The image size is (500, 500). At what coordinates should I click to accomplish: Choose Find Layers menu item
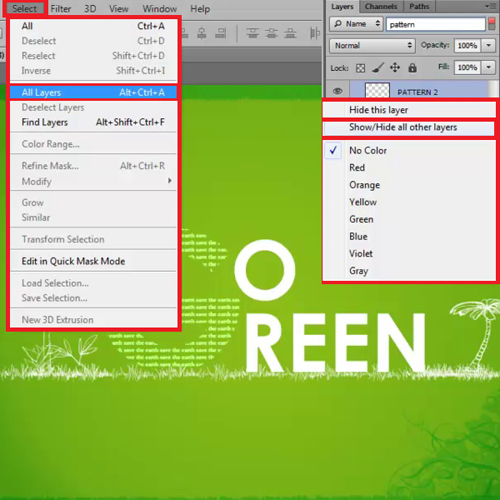click(93, 122)
